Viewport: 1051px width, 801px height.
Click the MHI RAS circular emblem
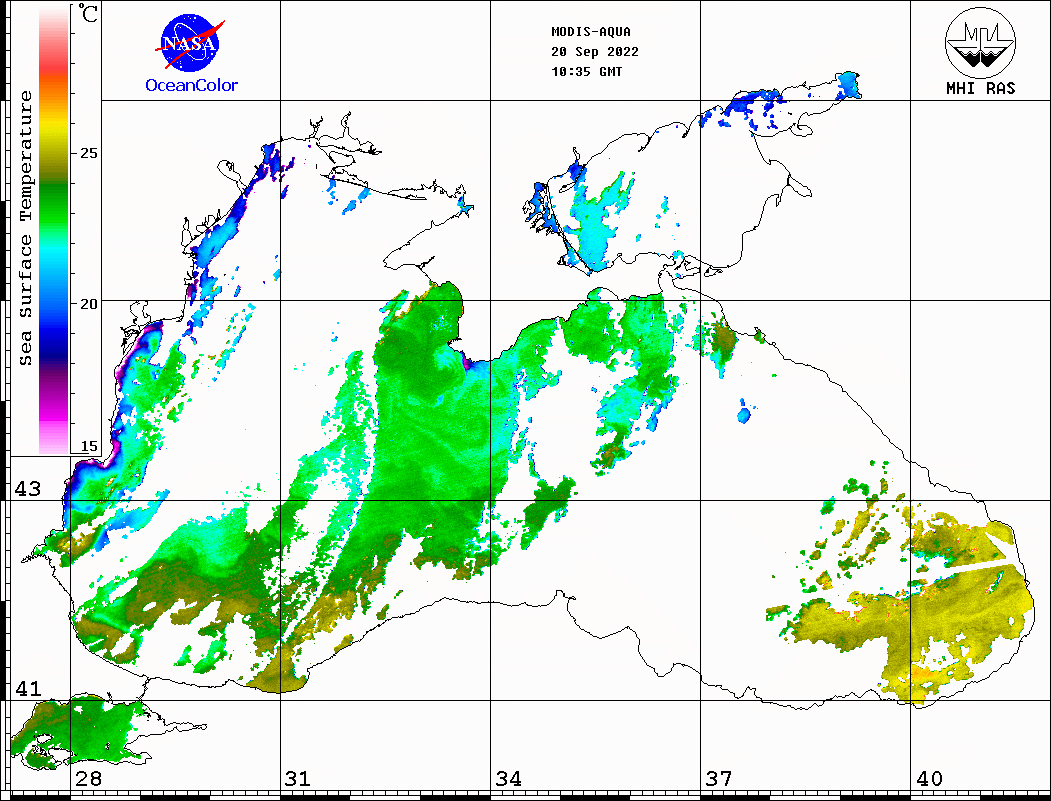coord(981,42)
